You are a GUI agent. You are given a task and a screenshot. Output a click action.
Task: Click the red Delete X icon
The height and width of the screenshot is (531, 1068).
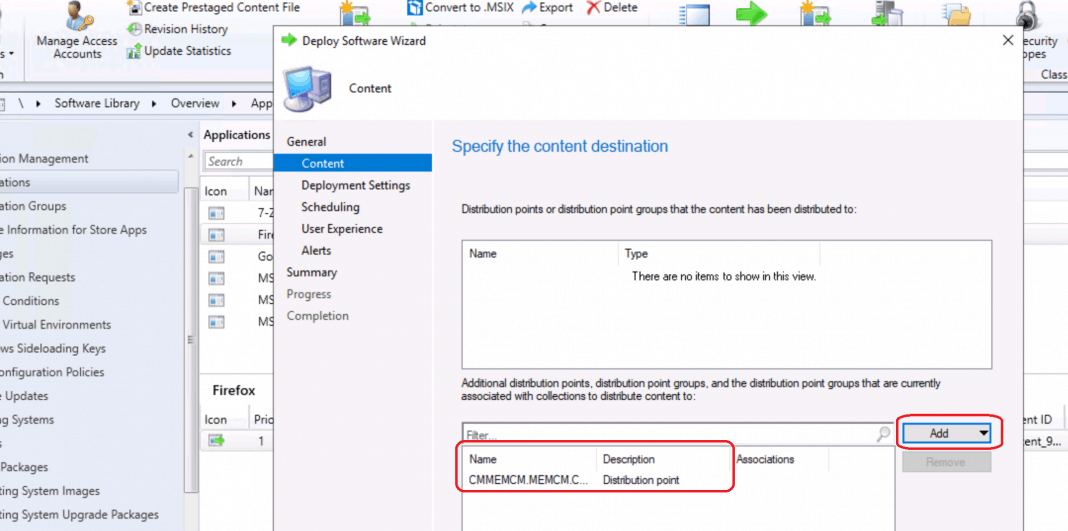(593, 7)
